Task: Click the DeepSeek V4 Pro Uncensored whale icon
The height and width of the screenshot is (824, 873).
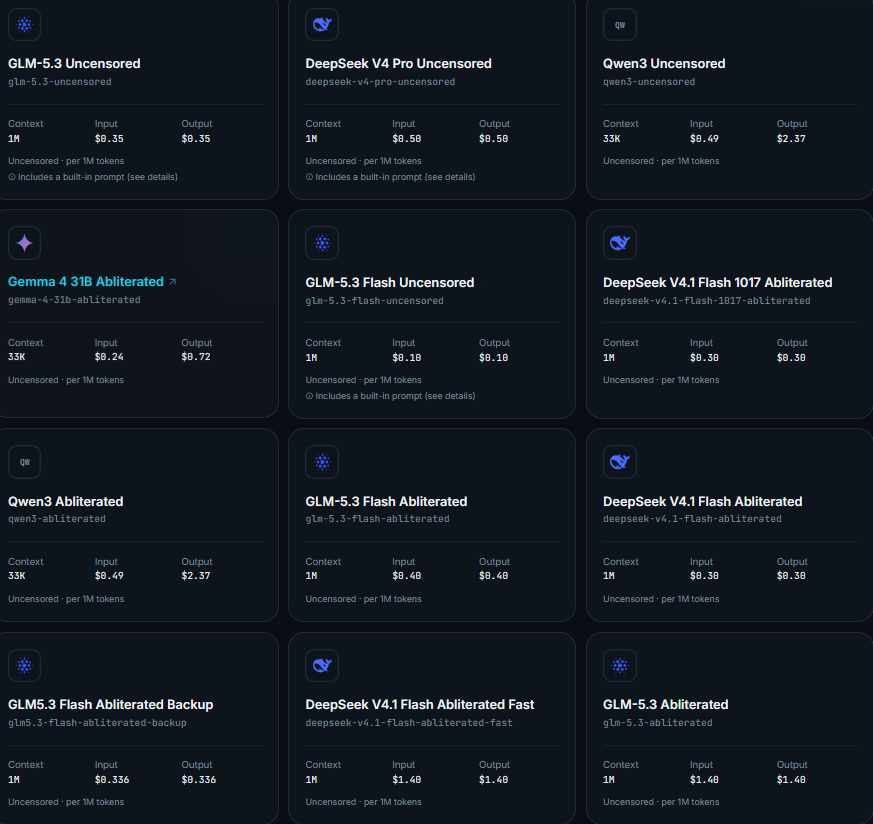Action: point(322,24)
